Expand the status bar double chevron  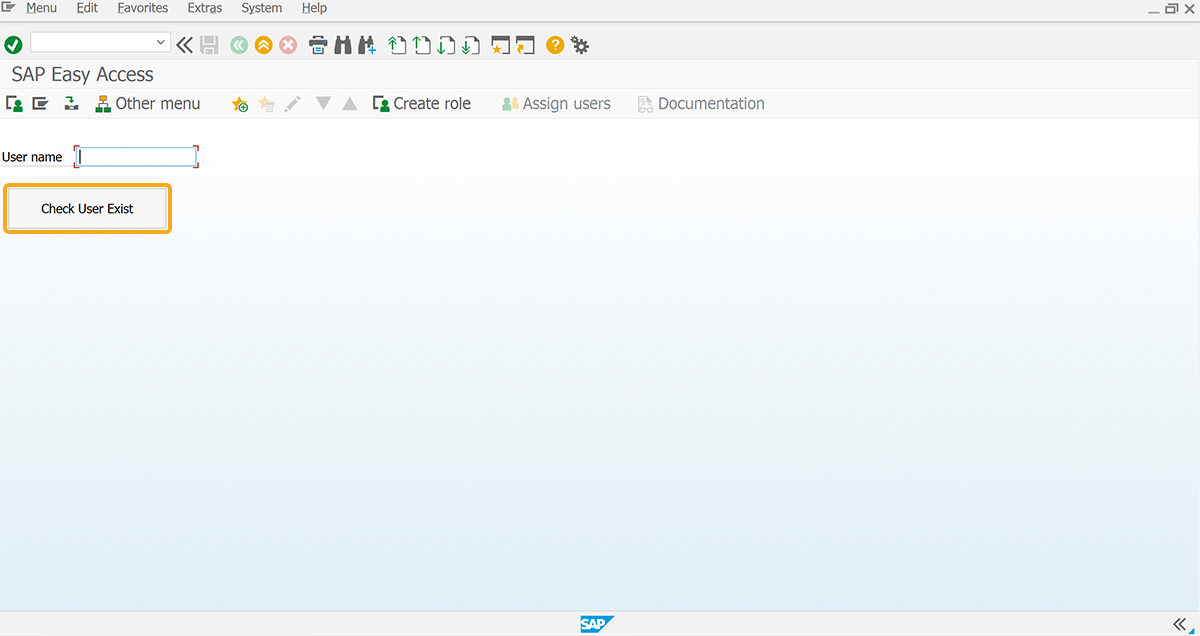(x=1181, y=624)
